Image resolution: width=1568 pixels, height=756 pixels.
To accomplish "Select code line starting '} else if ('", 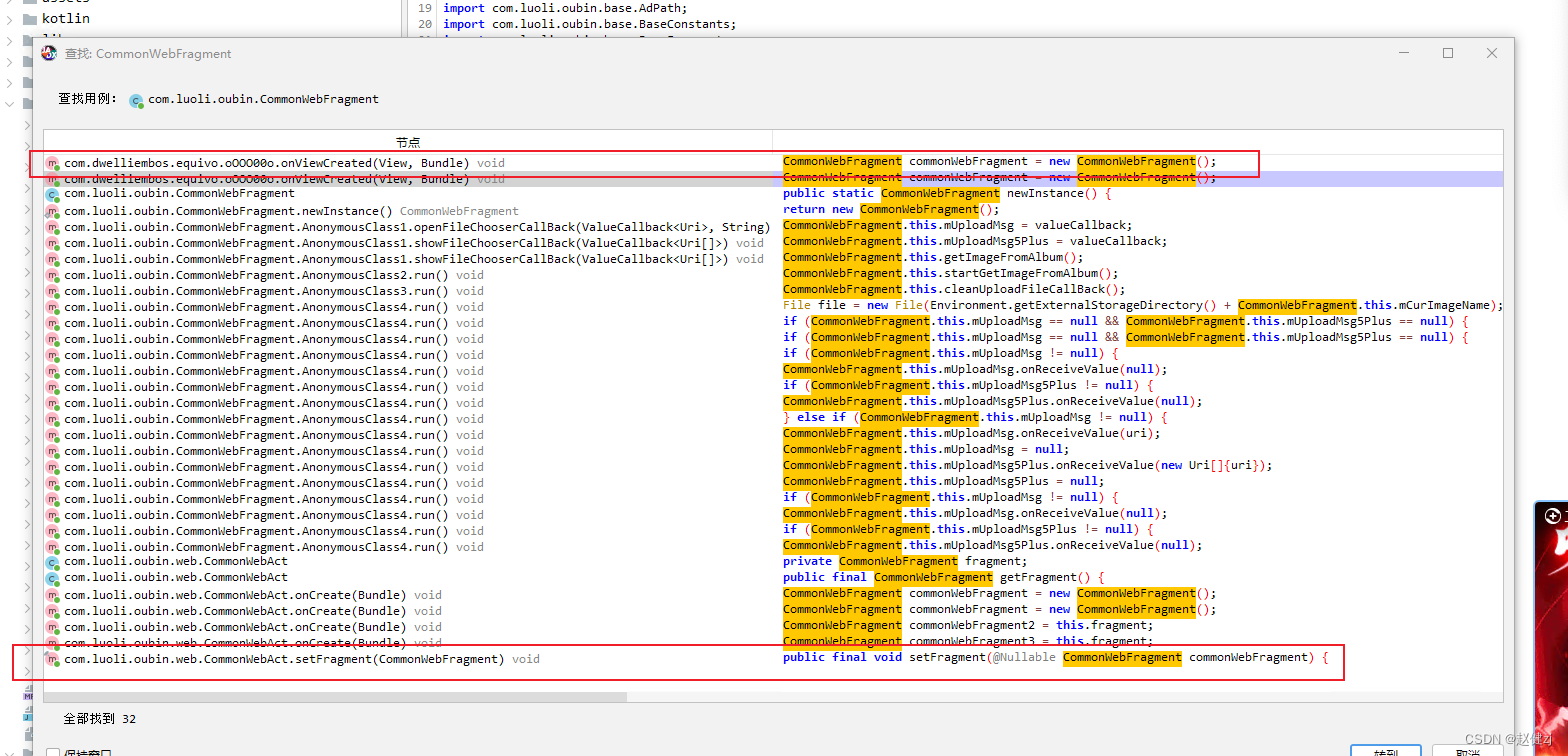I will click(975, 417).
